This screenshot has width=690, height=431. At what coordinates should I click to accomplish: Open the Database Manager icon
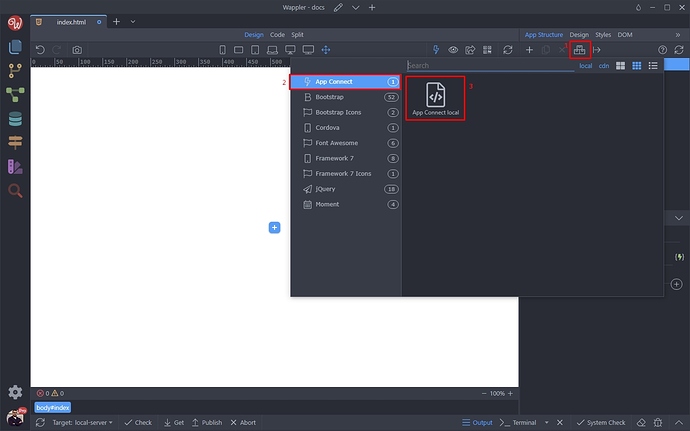coord(15,118)
